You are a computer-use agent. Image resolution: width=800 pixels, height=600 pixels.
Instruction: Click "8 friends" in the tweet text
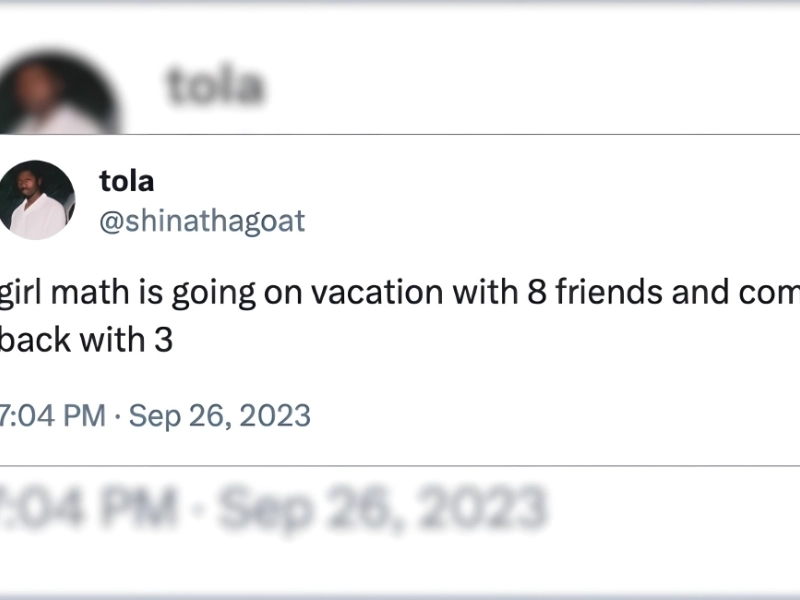[594, 293]
